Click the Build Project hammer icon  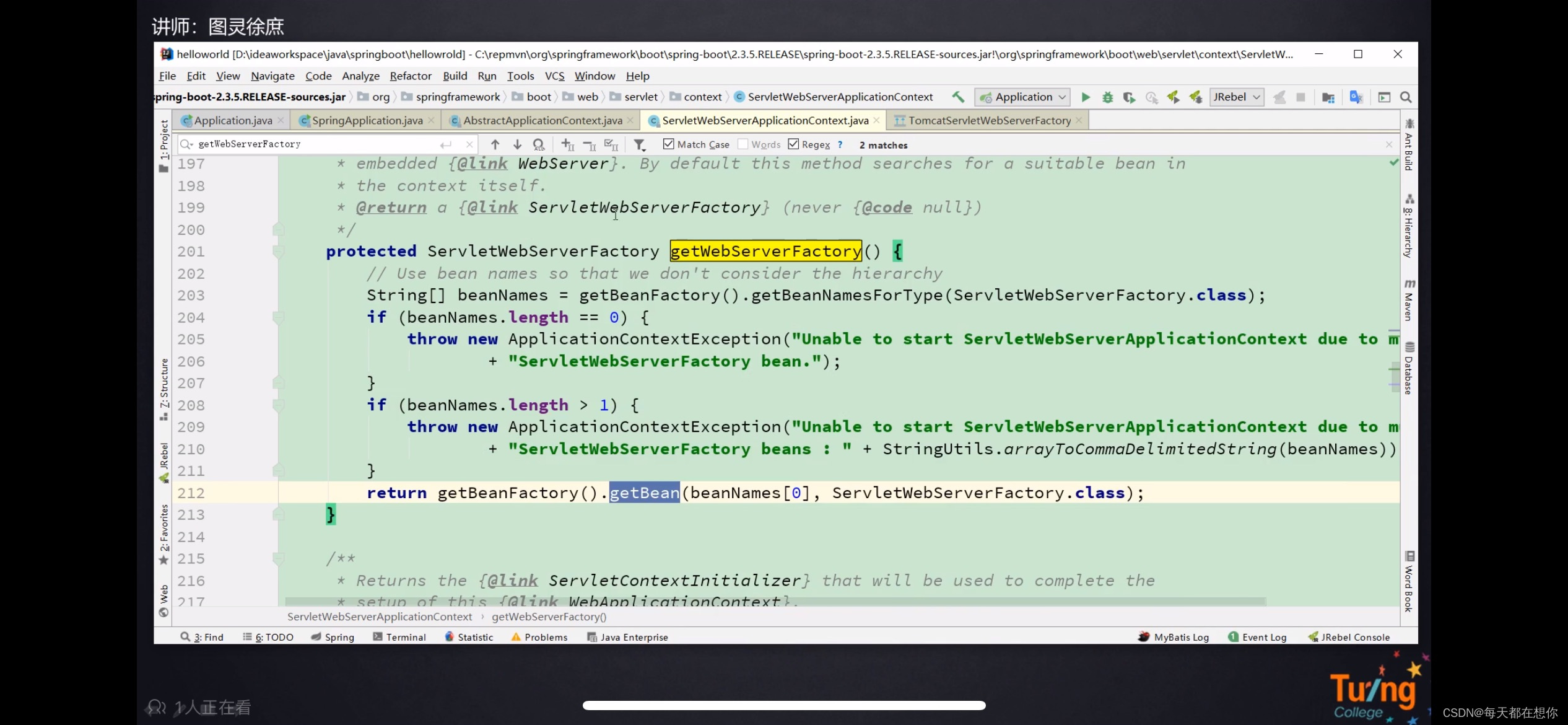tap(958, 97)
